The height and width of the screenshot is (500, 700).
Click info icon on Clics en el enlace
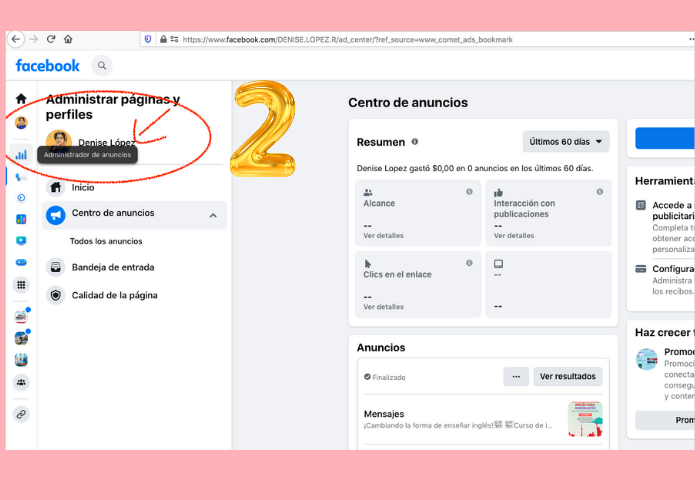point(469,263)
